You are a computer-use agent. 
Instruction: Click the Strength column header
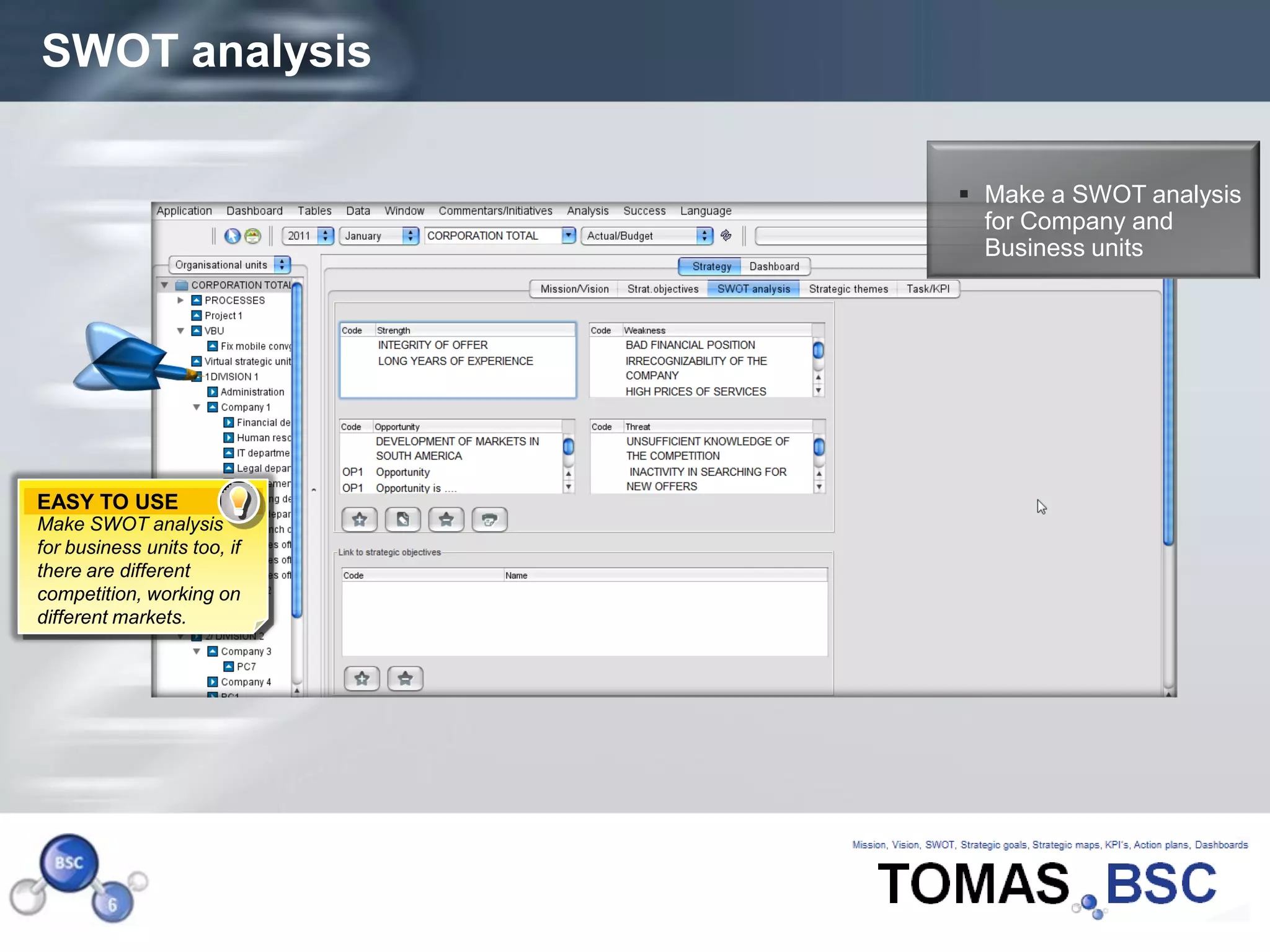475,330
